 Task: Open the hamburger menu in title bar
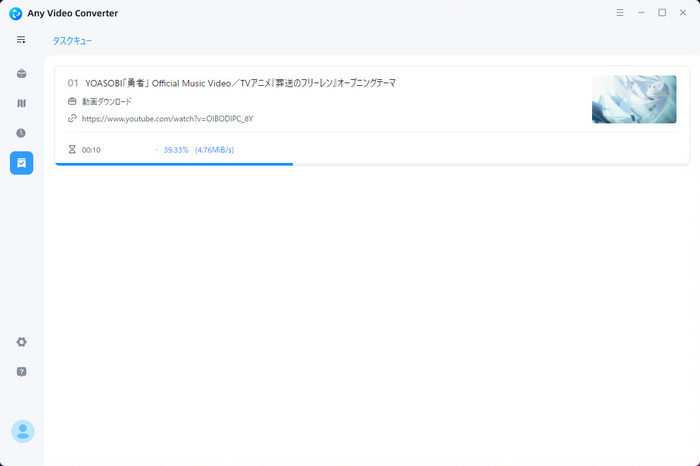tap(620, 12)
